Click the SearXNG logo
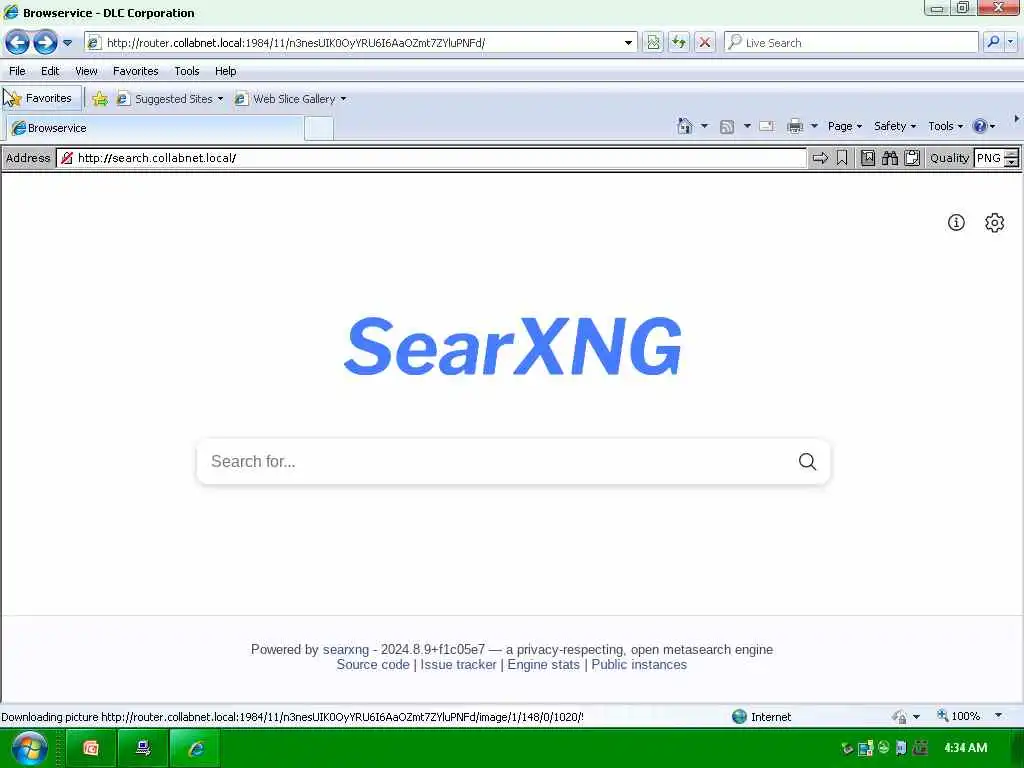1024x768 pixels. coord(513,346)
